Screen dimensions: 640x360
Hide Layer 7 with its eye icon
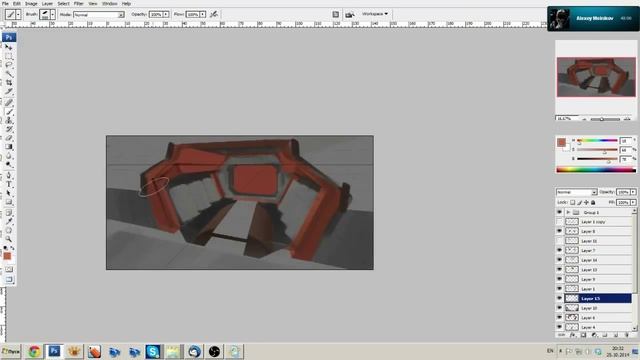(x=559, y=250)
